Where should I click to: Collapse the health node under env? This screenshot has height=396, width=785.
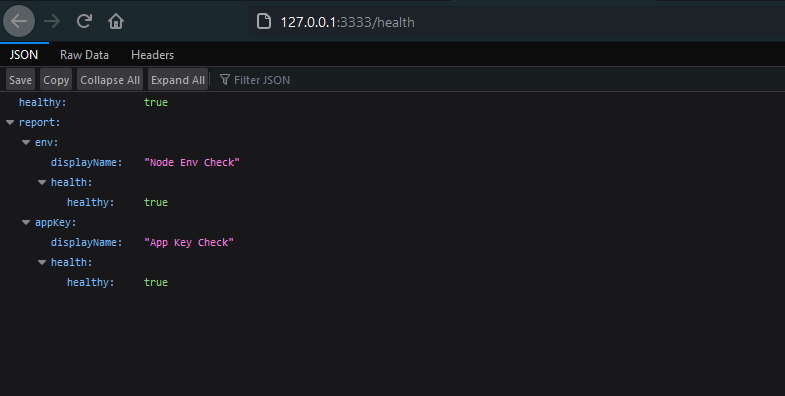[42, 182]
